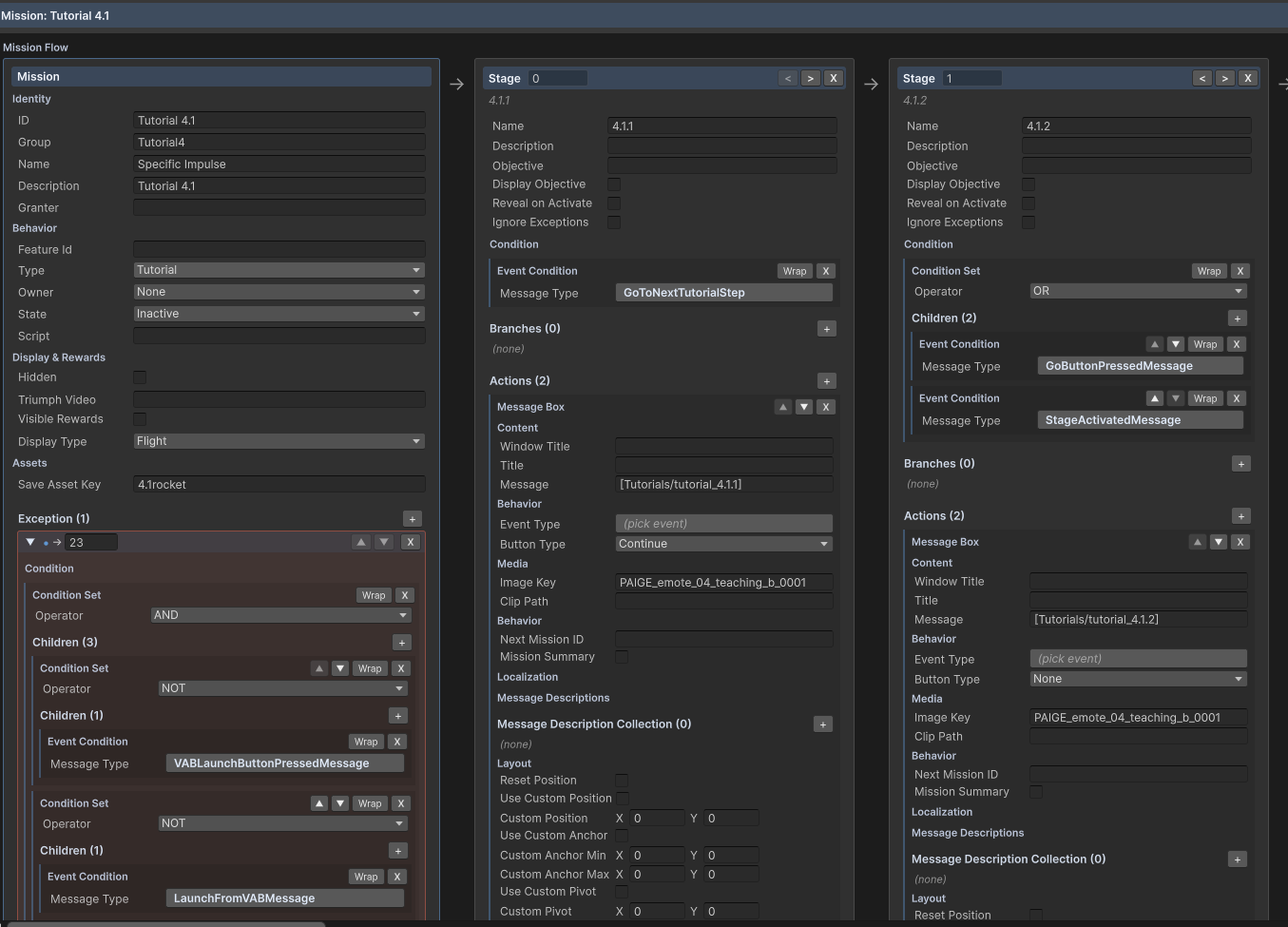Image resolution: width=1288 pixels, height=927 pixels.
Task: Click the StageActivatedMessage type button
Action: [1141, 420]
